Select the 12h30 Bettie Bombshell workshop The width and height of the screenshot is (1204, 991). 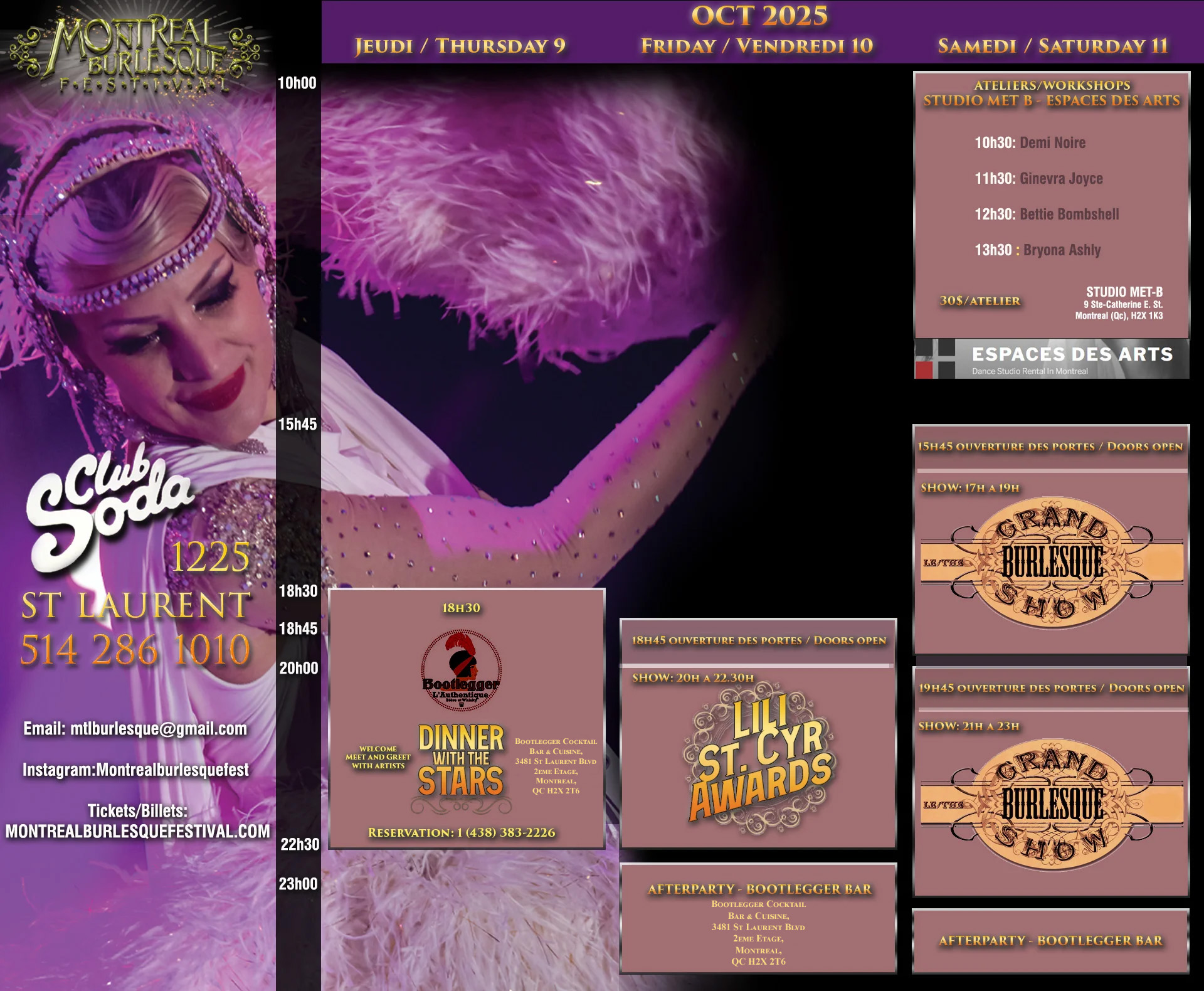(x=1047, y=215)
